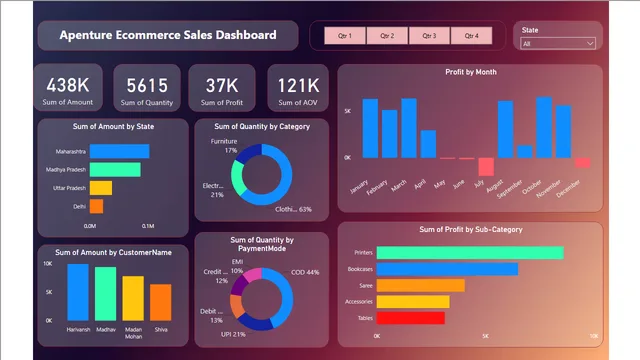Select the Qtr 2 slicer button
The width and height of the screenshot is (640, 360).
387,36
